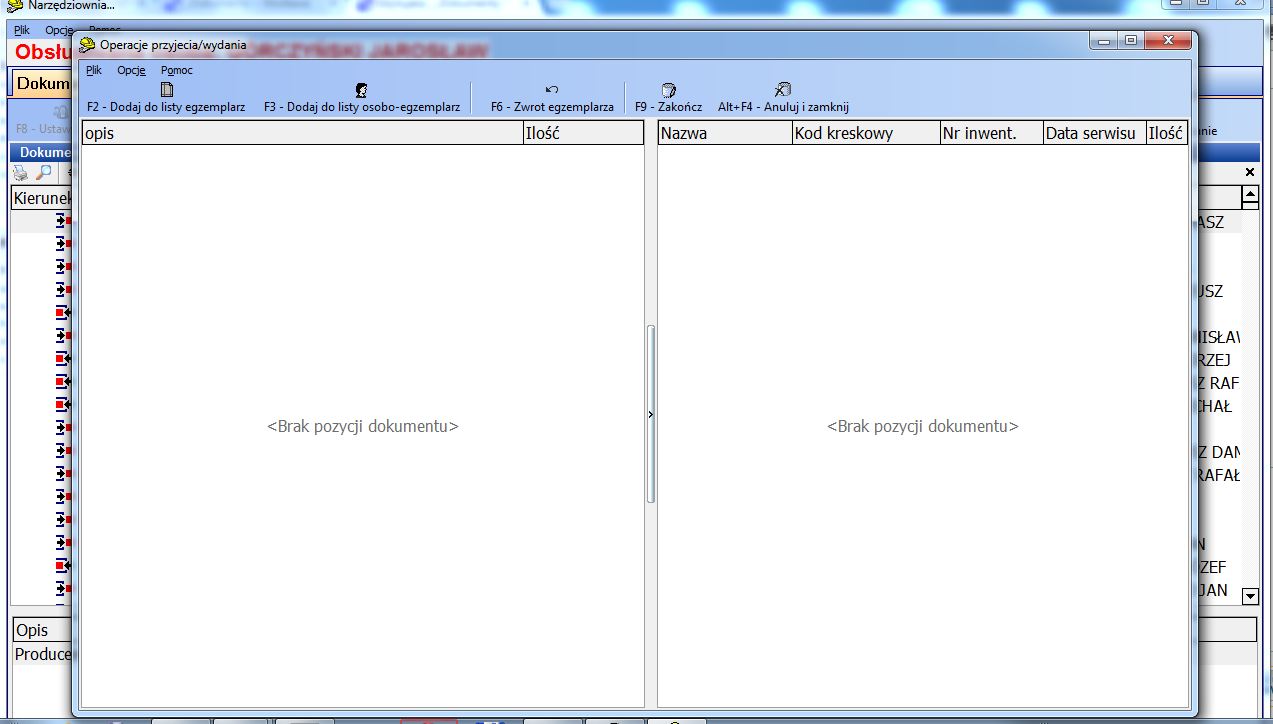Image resolution: width=1273 pixels, height=724 pixels.
Task: Open Pomoc menu in Operacje przyjecia/wydania window
Action: (177, 70)
